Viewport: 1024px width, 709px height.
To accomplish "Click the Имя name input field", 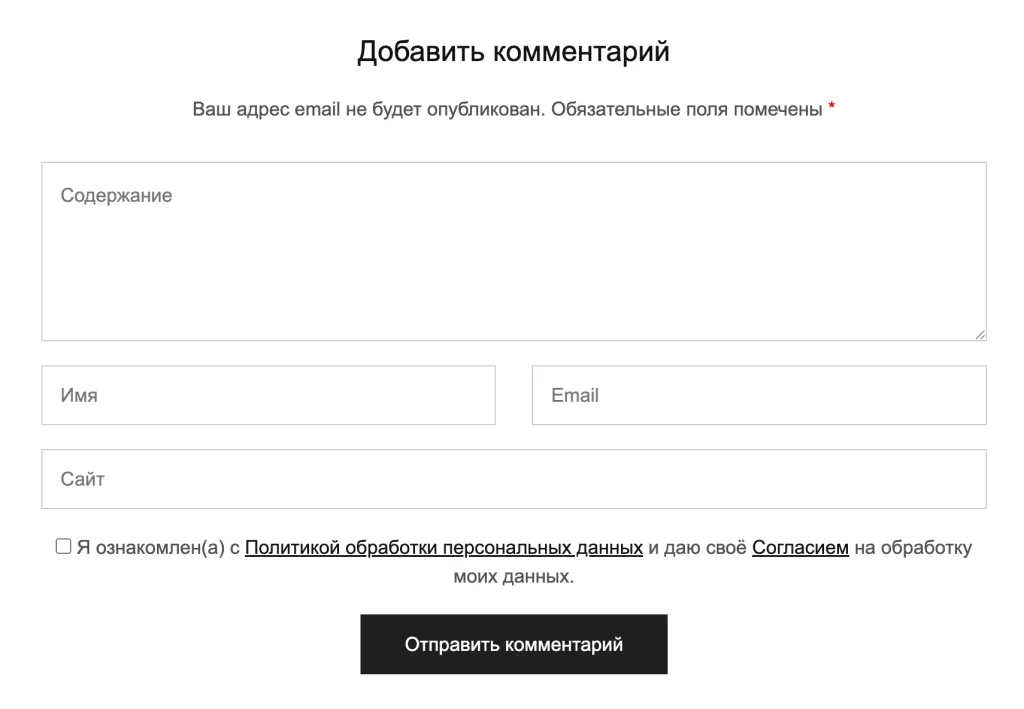I will [268, 395].
